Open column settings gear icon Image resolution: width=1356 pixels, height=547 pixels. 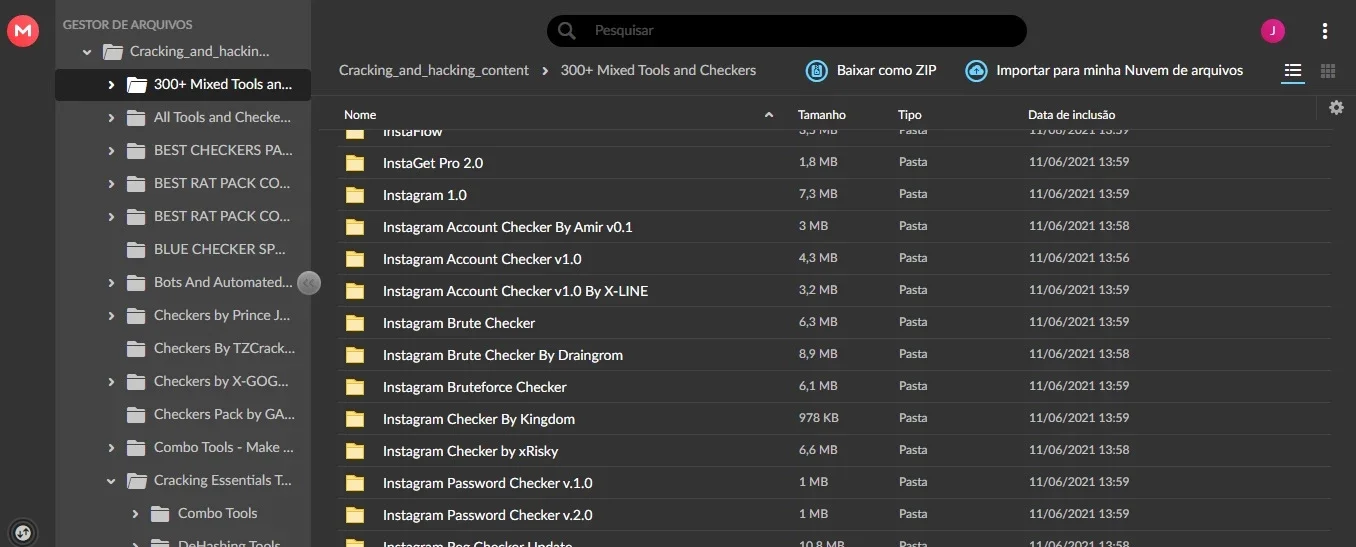click(x=1337, y=108)
